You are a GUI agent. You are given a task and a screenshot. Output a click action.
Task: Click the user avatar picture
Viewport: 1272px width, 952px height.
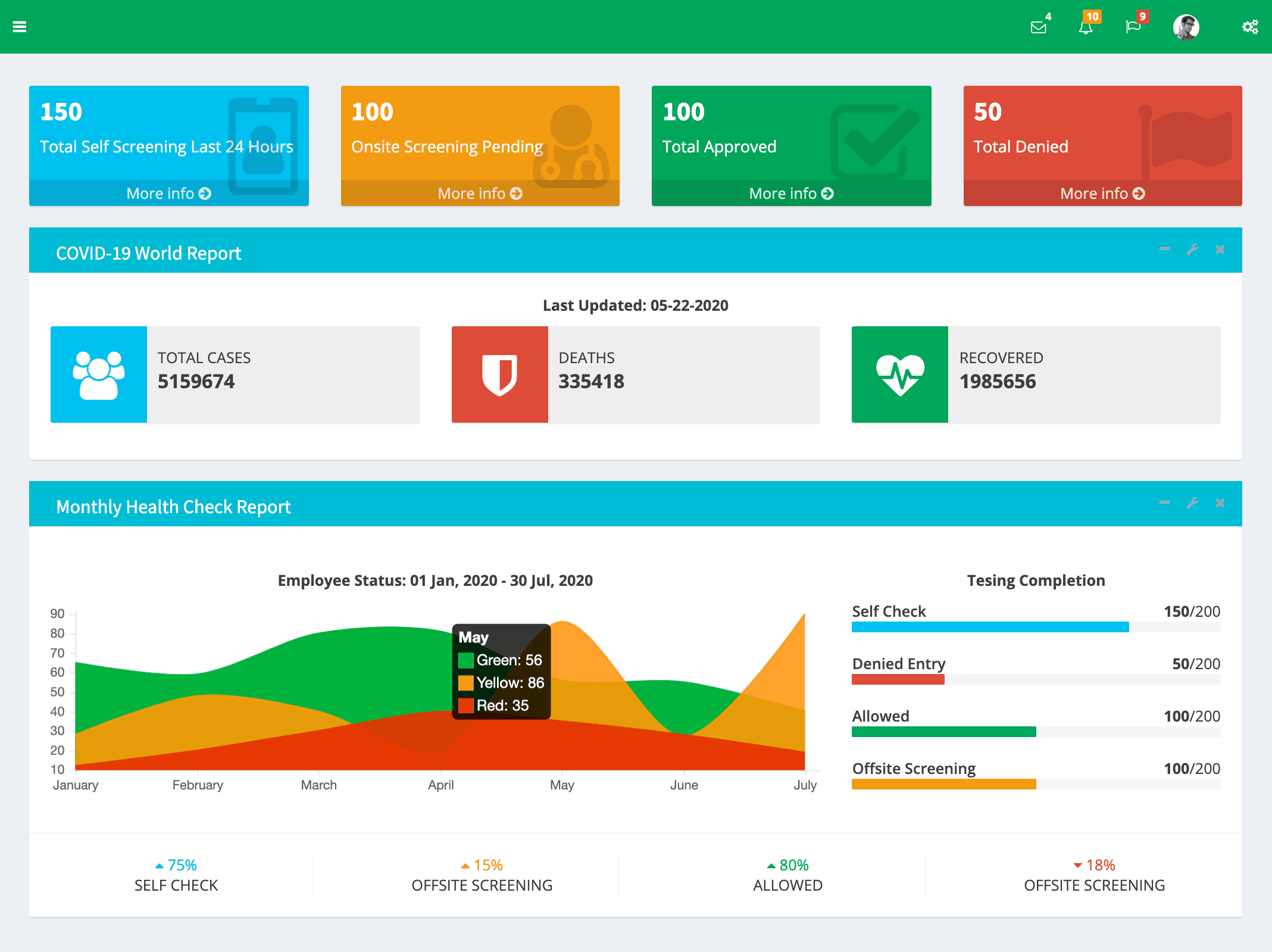coord(1186,27)
